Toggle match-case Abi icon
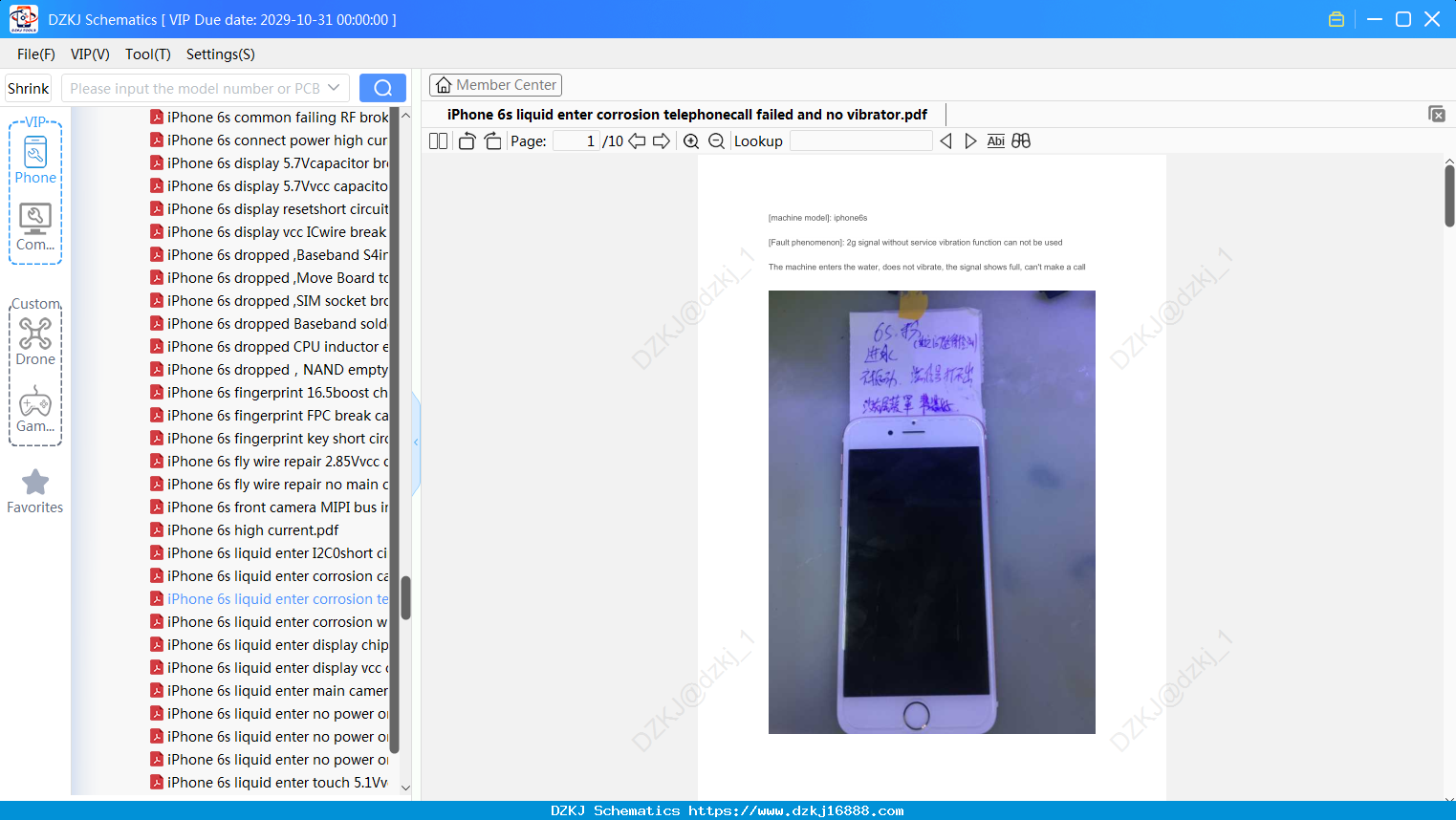Screen dimensions: 1456x820 tap(995, 141)
